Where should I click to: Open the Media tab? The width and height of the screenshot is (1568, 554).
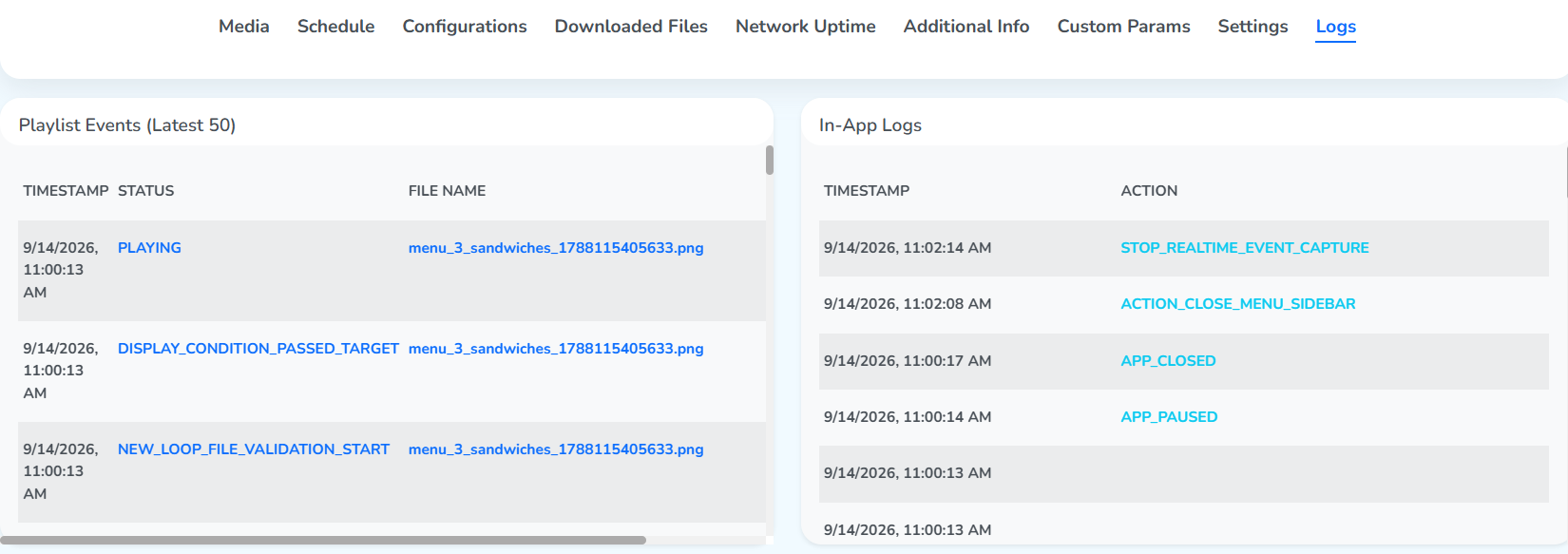click(x=244, y=27)
